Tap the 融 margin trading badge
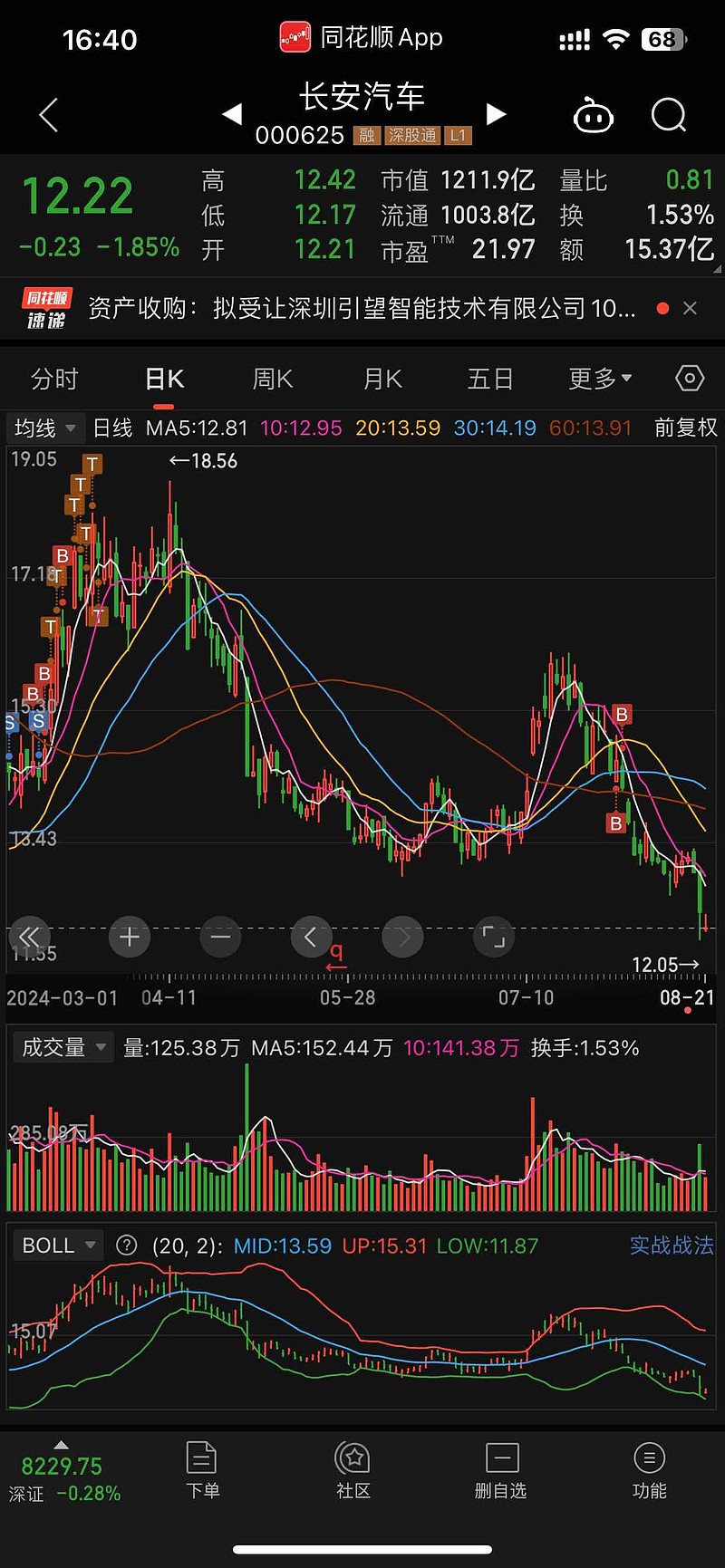This screenshot has height=1568, width=725. pos(366,136)
